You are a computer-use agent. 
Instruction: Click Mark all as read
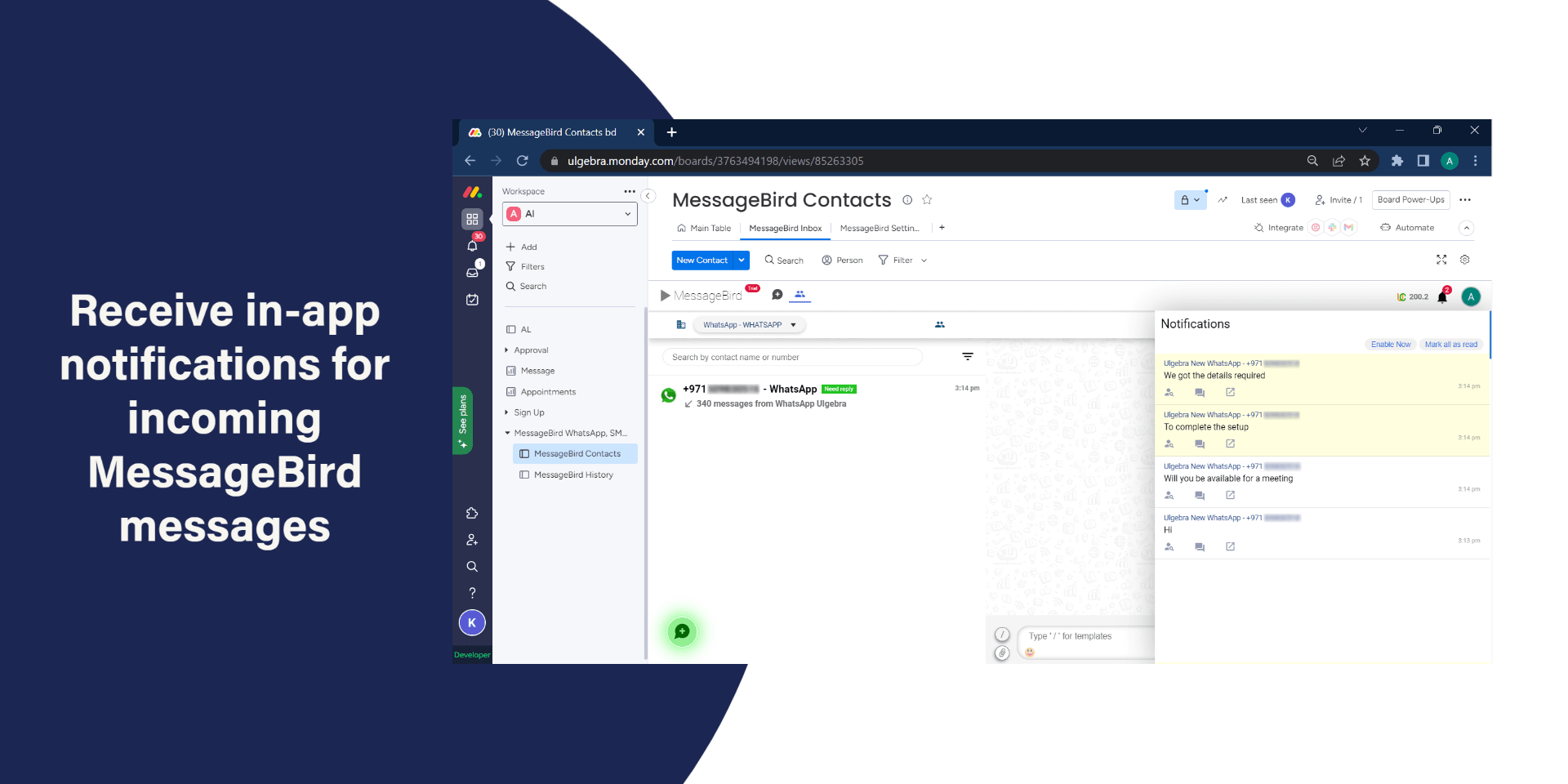[1451, 345]
